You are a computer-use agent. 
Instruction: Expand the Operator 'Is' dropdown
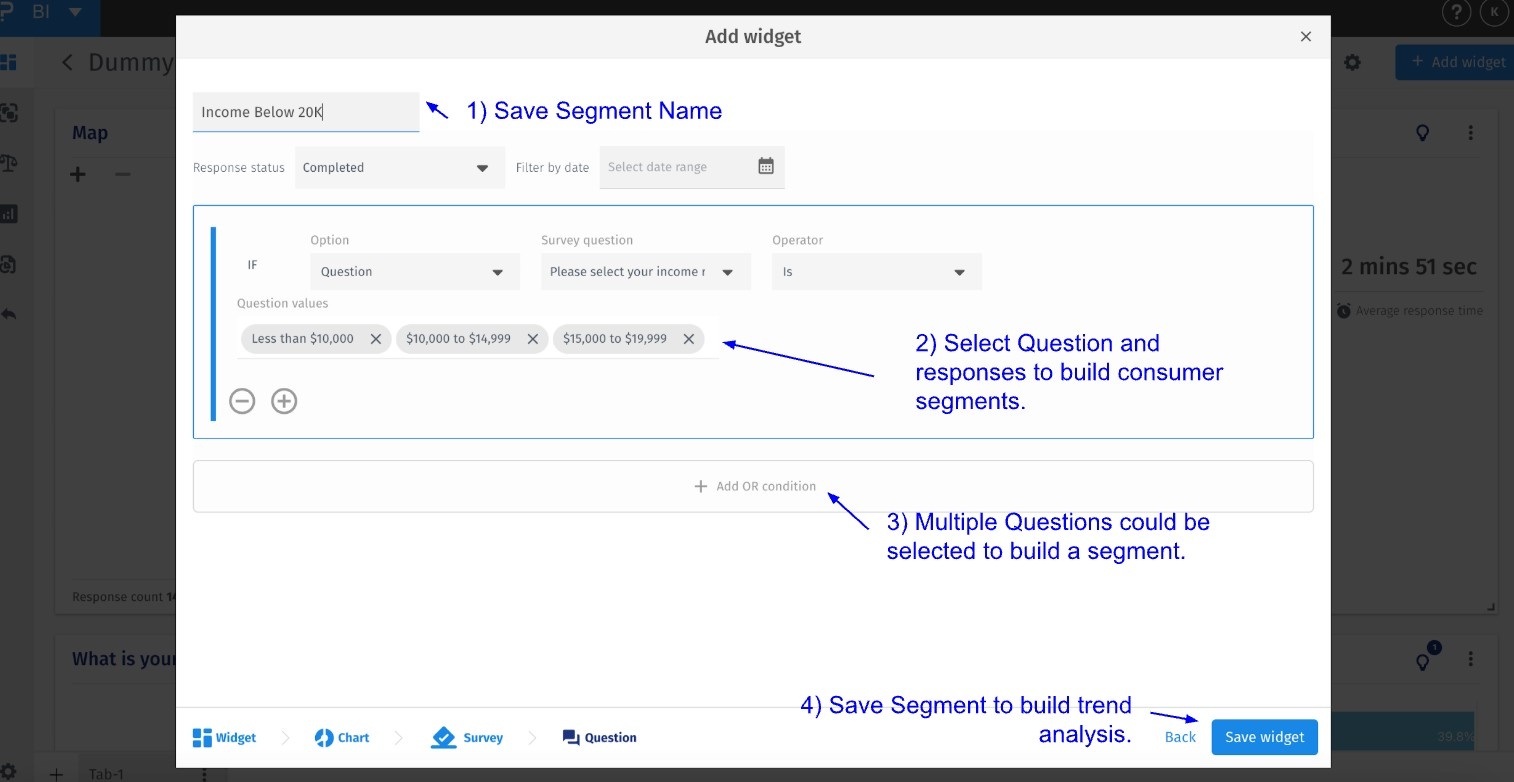click(876, 272)
